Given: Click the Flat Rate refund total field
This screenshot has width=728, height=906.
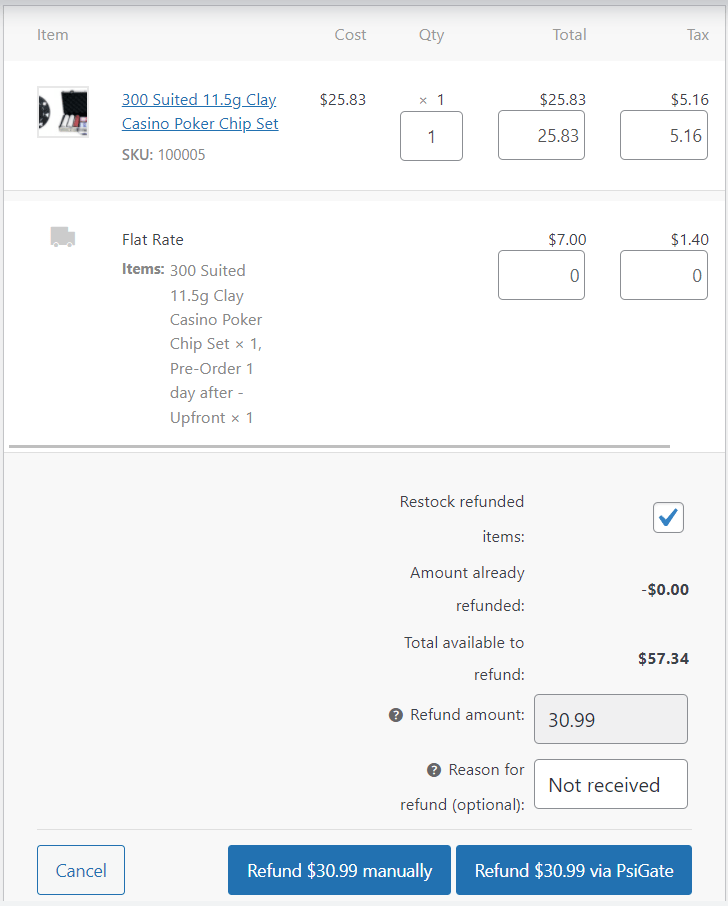Looking at the screenshot, I should 541,275.
